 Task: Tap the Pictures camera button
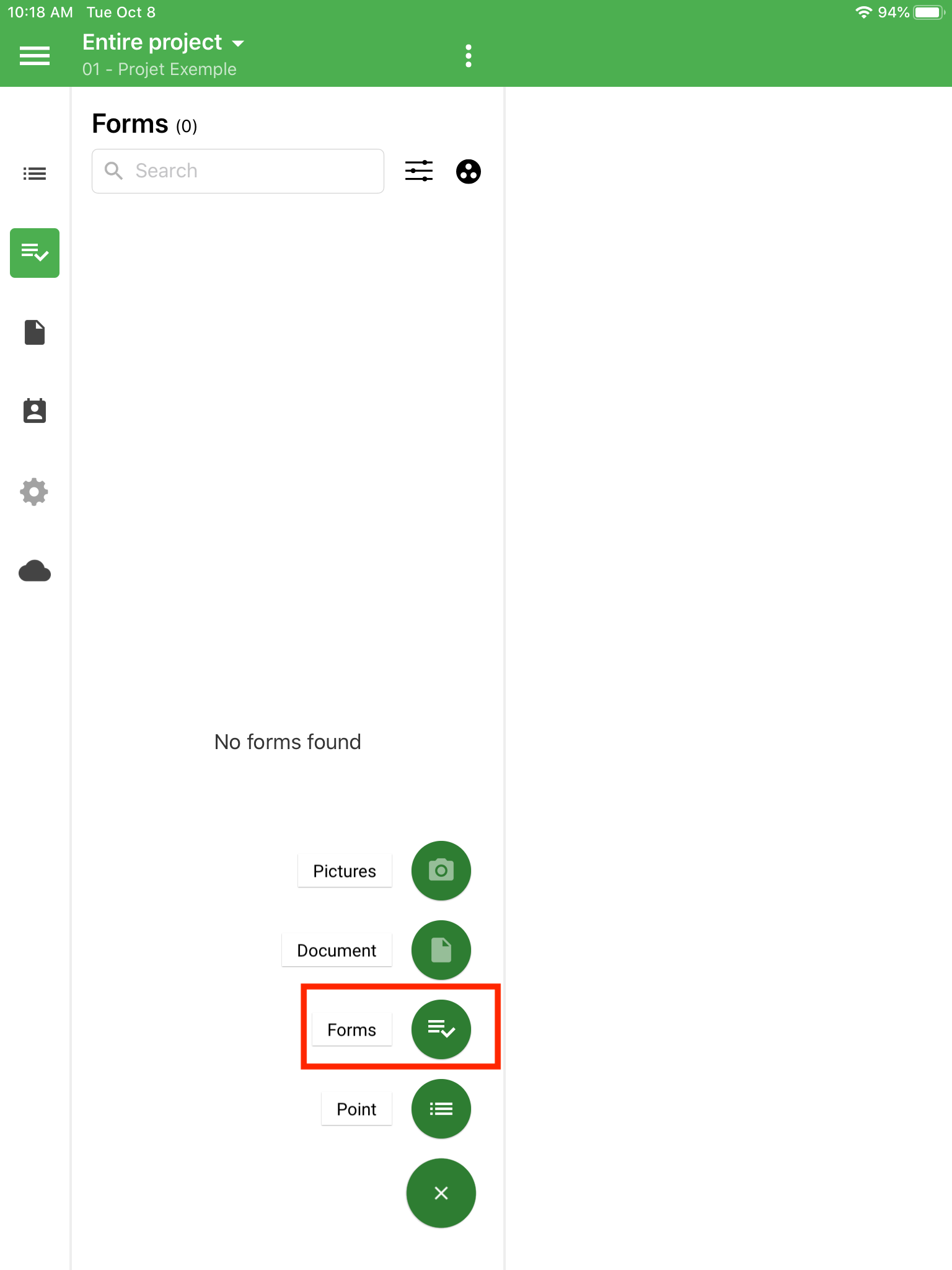441,871
